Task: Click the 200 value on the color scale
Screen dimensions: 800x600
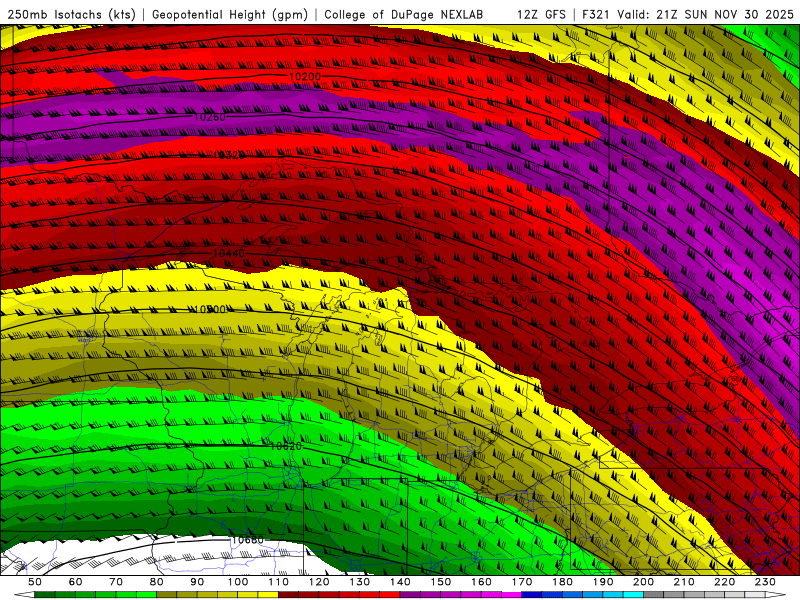Action: click(x=643, y=582)
